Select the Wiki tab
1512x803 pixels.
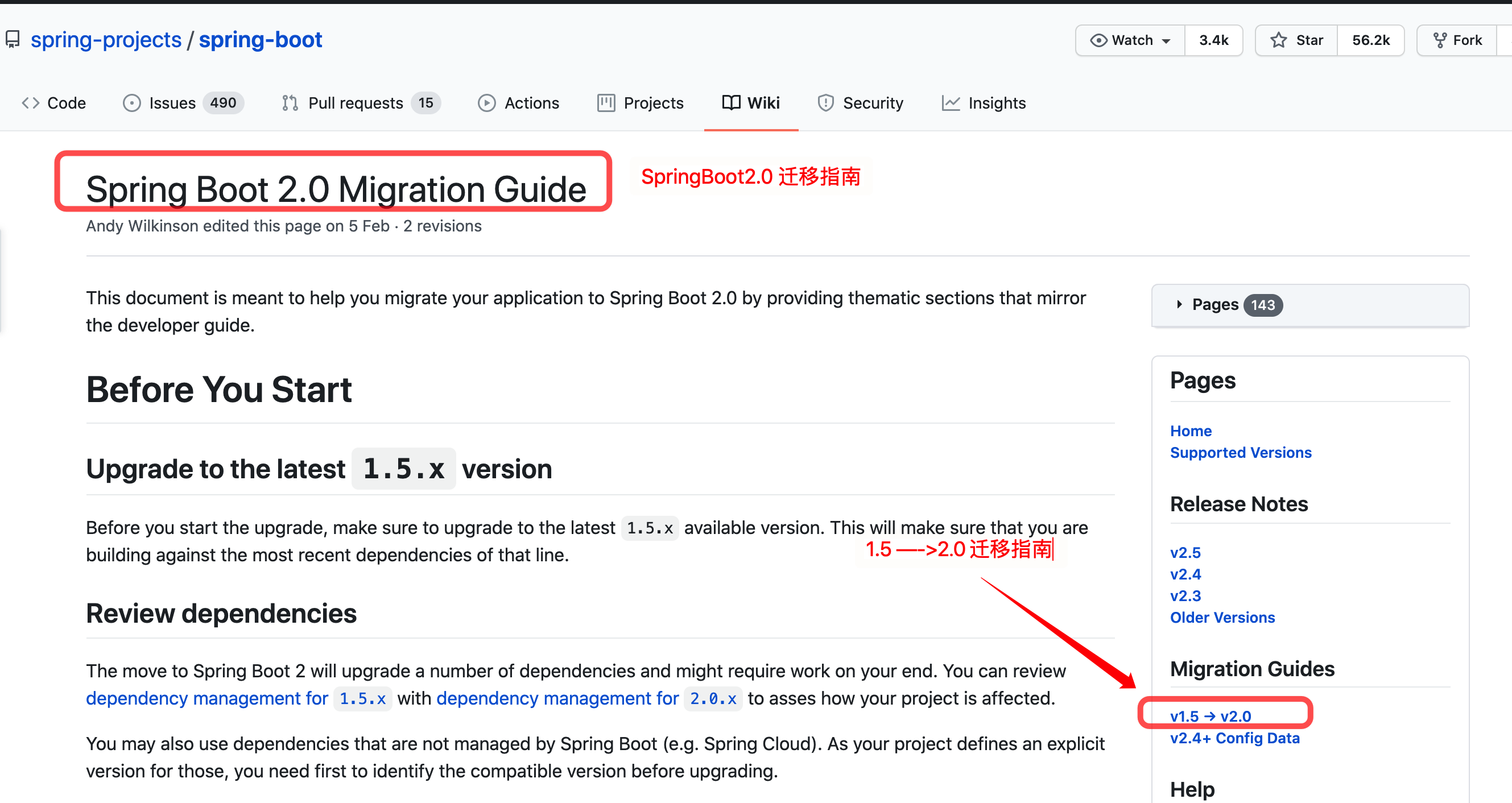(x=751, y=104)
